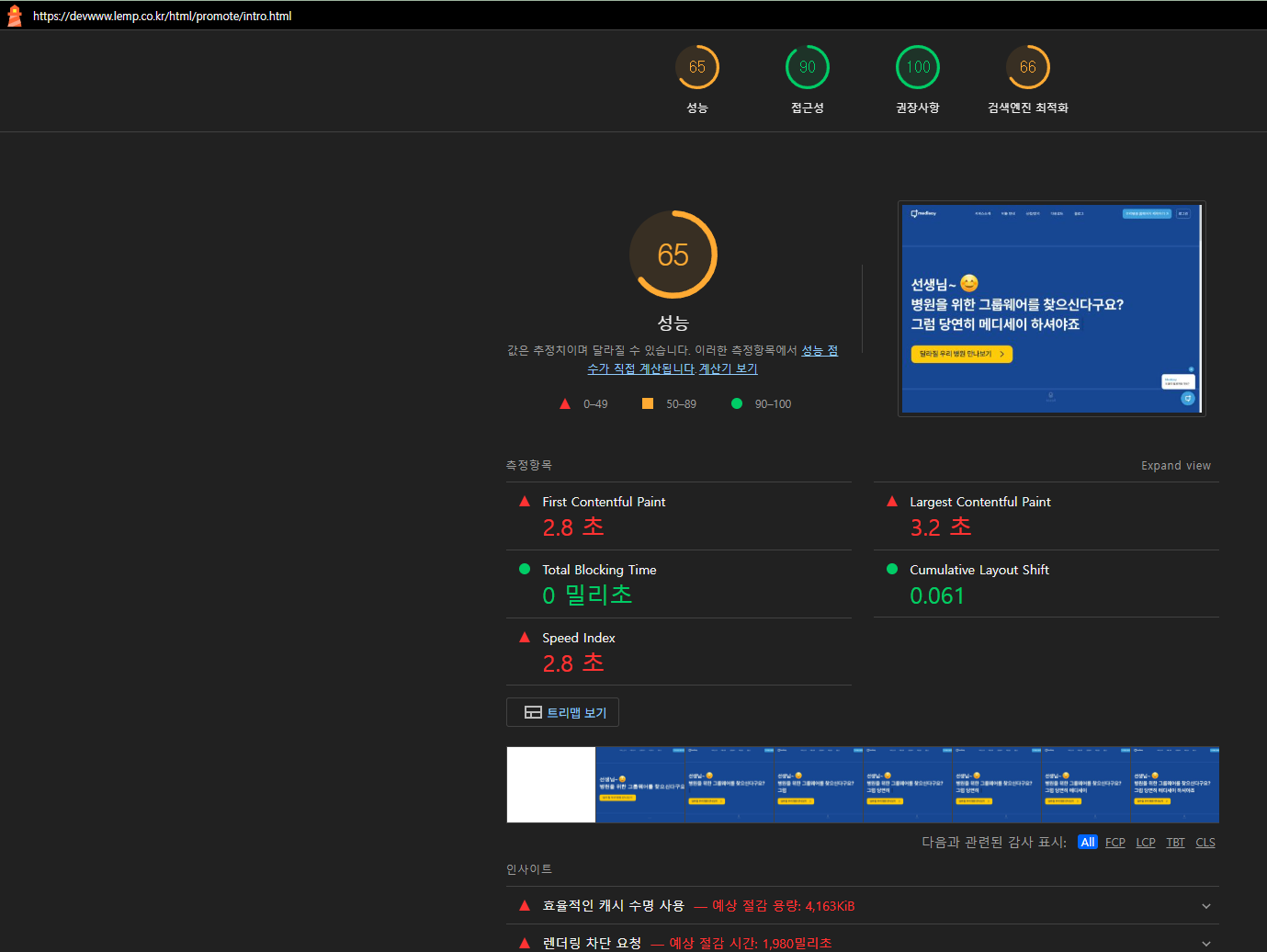Click the final page screenshot thumbnail
The width and height of the screenshot is (1267, 952).
coord(1052,309)
